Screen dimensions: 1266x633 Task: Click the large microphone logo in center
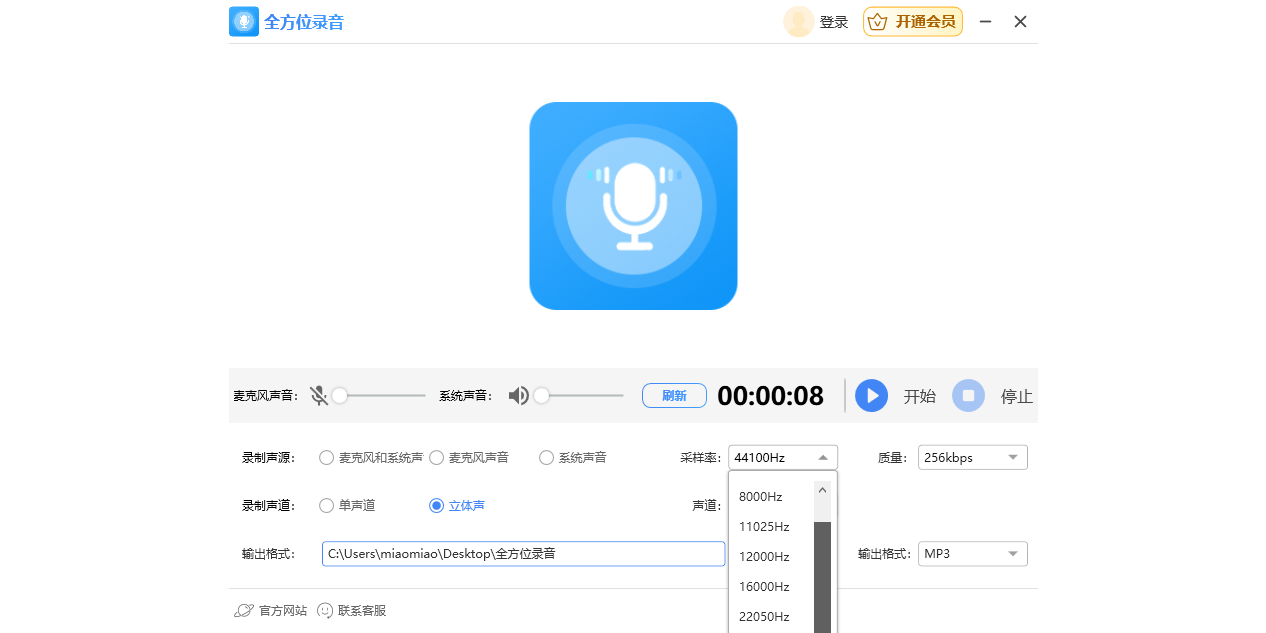point(633,206)
